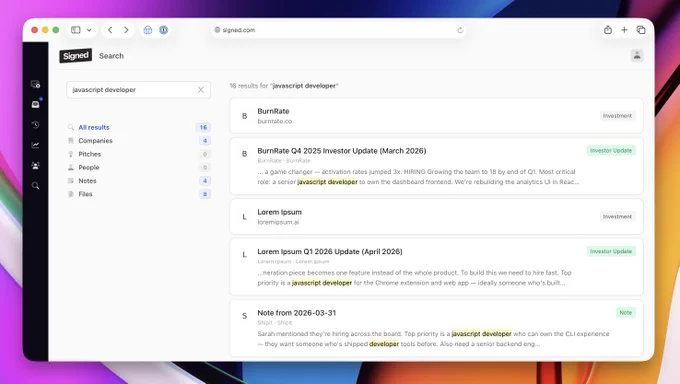Click the Pitches lightbulb icon
Image resolution: width=680 pixels, height=384 pixels.
[x=71, y=154]
